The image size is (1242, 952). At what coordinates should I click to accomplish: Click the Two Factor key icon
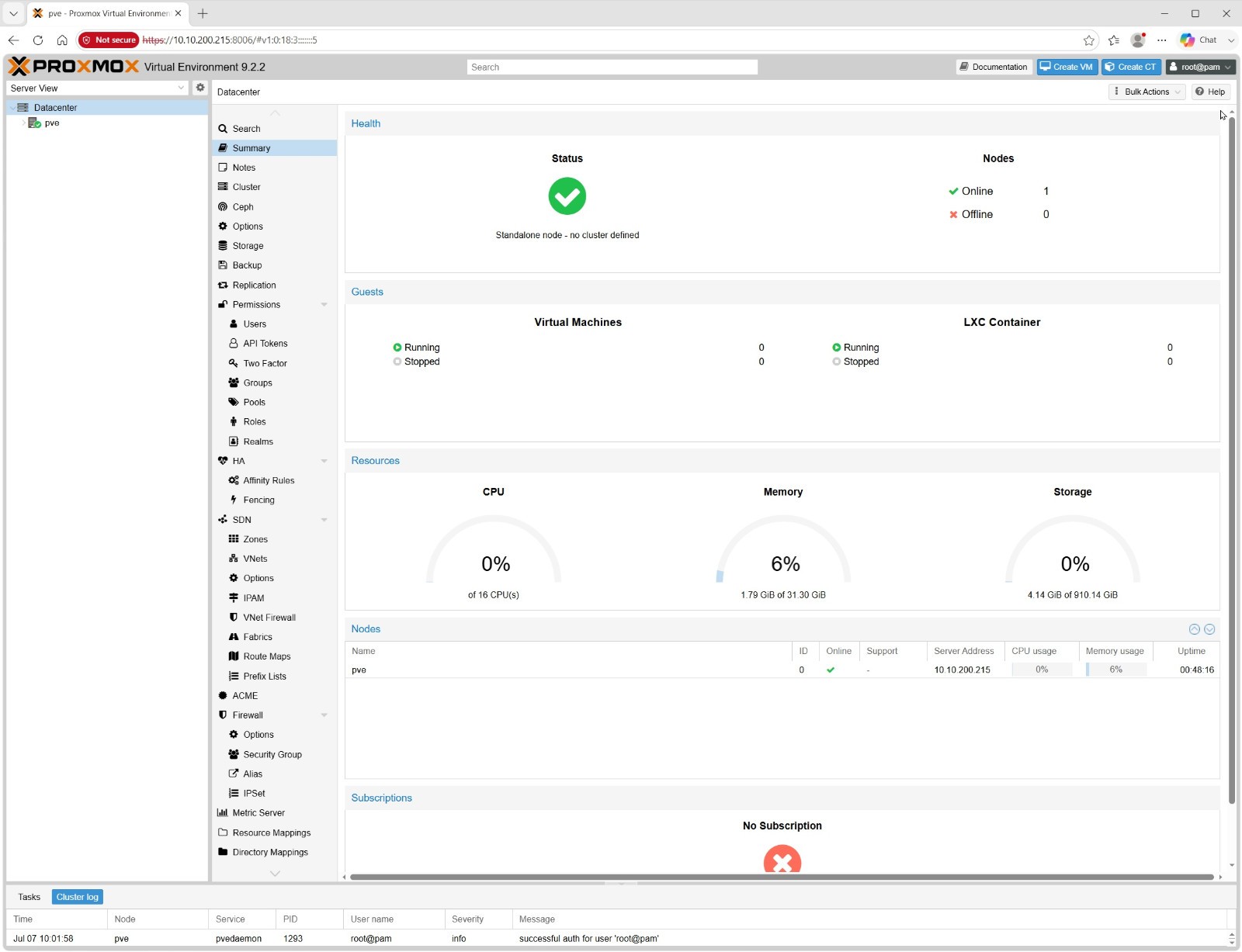234,363
